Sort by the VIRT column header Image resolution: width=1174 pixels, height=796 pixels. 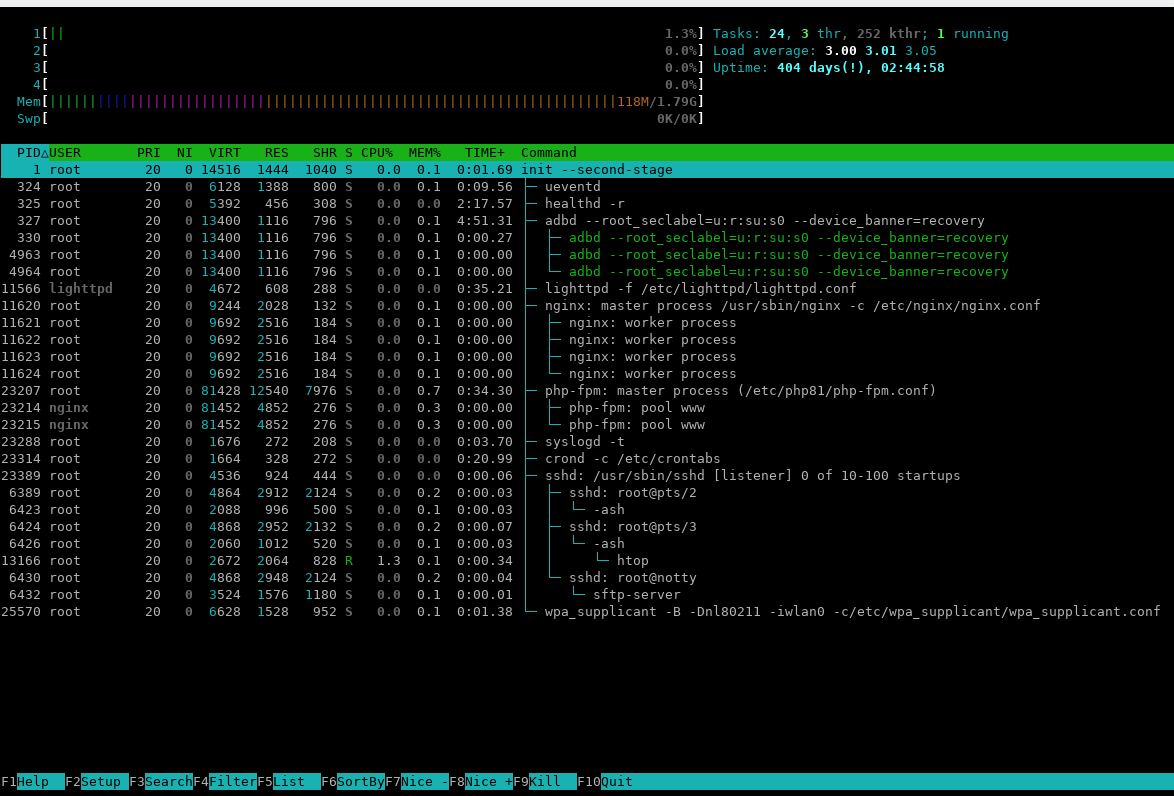tap(225, 153)
